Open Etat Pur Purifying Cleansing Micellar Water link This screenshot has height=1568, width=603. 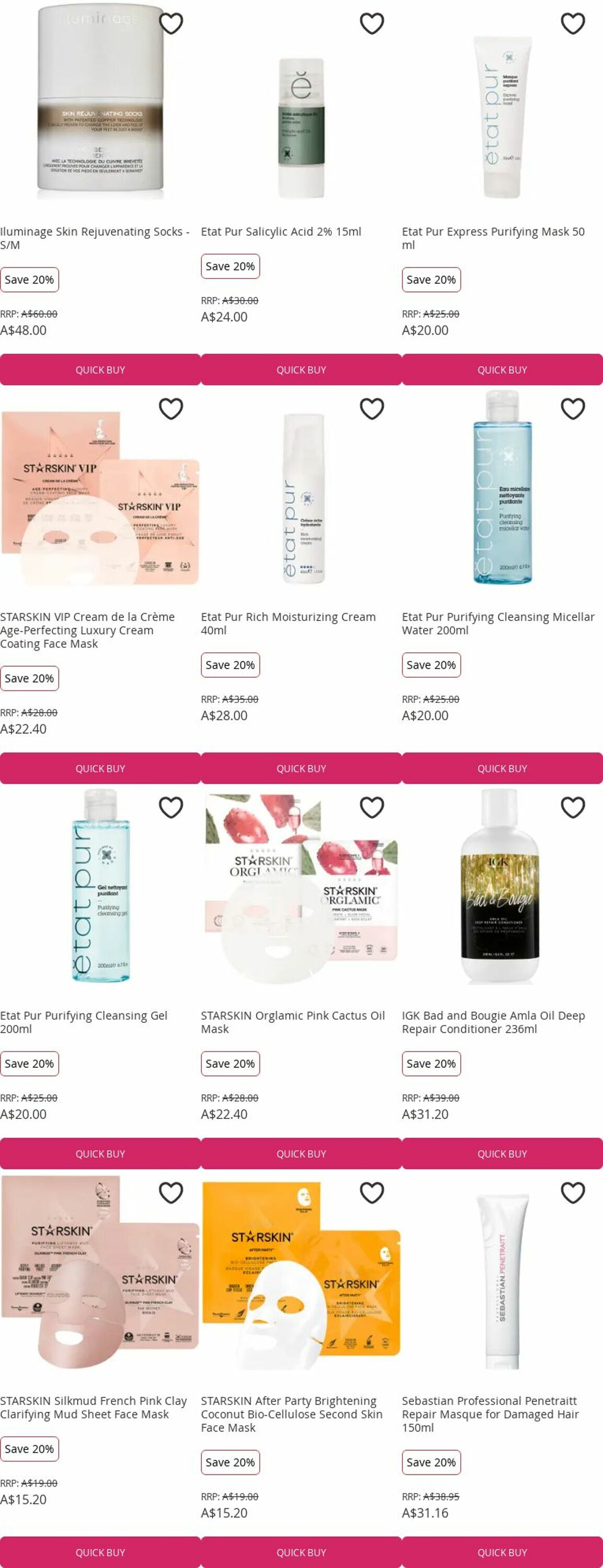tap(498, 624)
